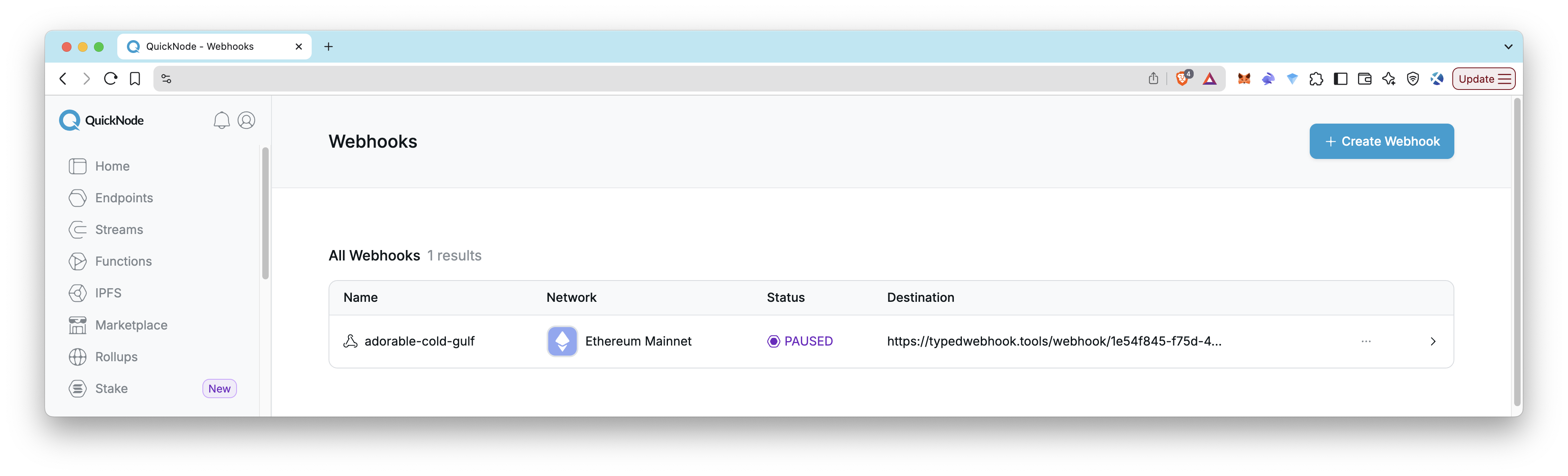This screenshot has height=476, width=1568.
Task: Open the adorable-cold-gulf webhook name
Action: coord(419,341)
